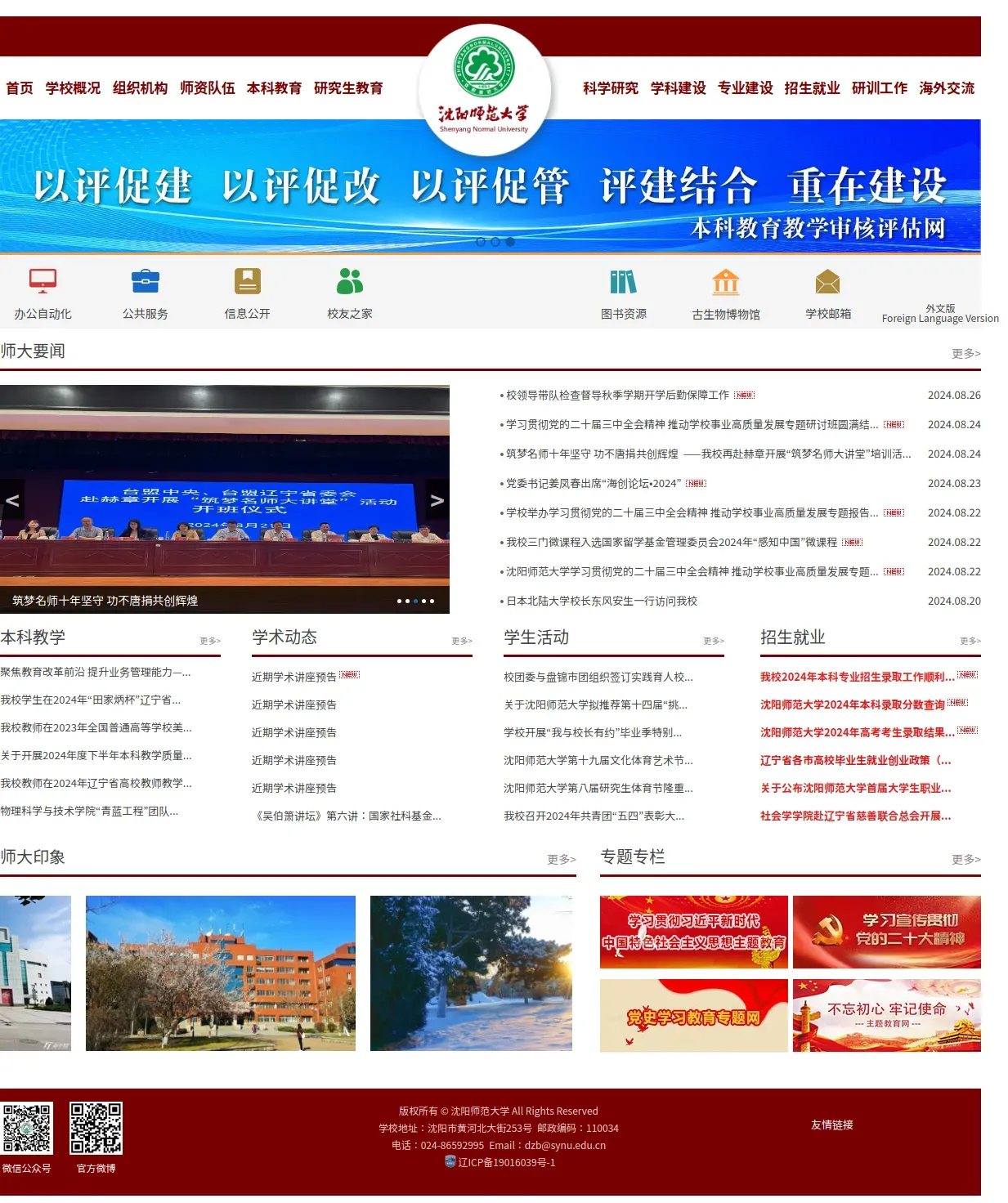Viewport: 1008px width, 1203px height.
Task: Open 组织机构 navigation menu
Action: (140, 88)
